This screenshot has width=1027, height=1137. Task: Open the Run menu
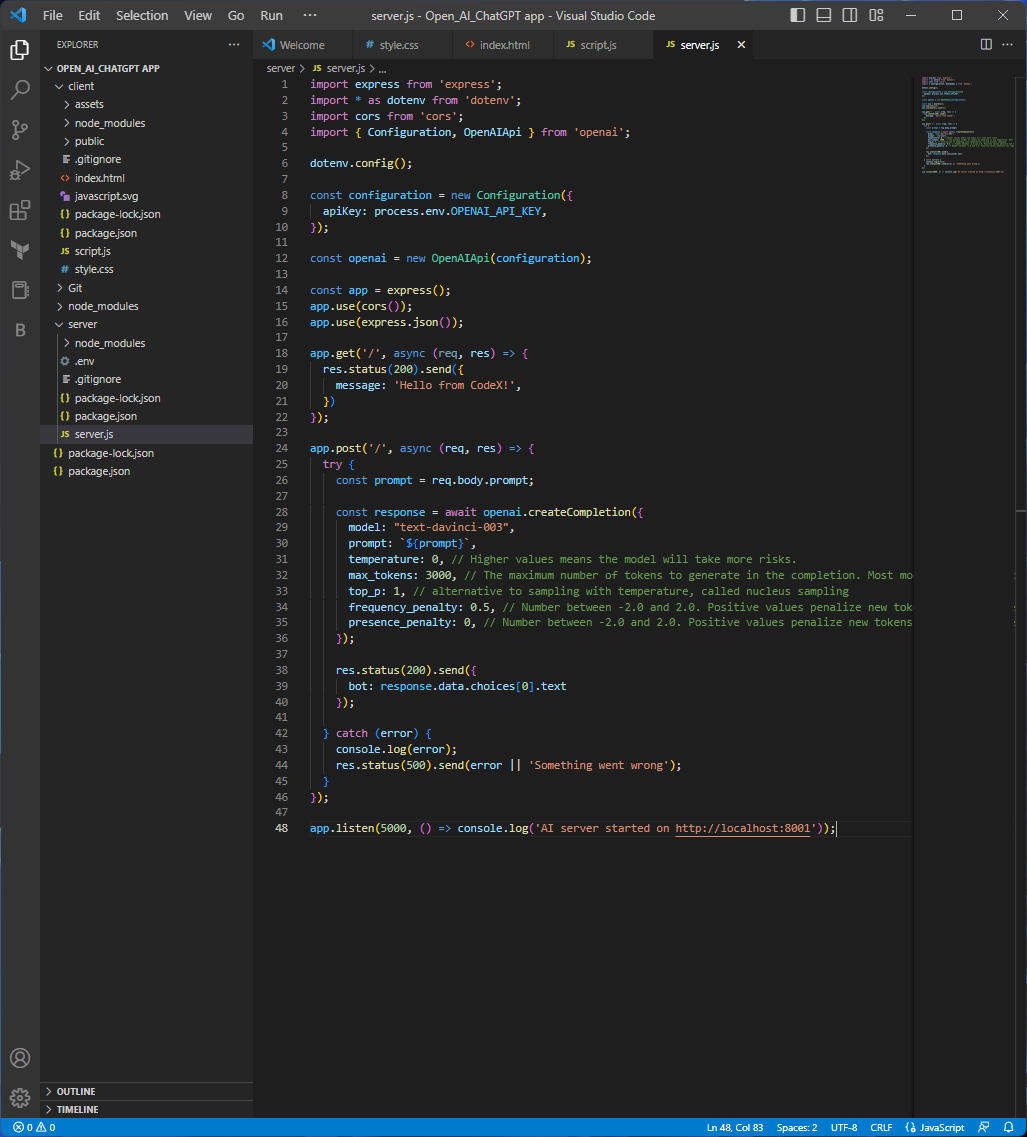click(272, 15)
